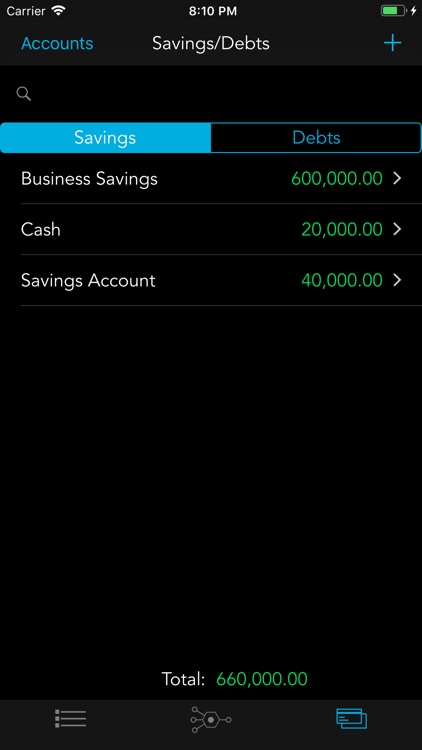This screenshot has width=422, height=750.
Task: Select the Business Savings row name
Action: point(89,179)
